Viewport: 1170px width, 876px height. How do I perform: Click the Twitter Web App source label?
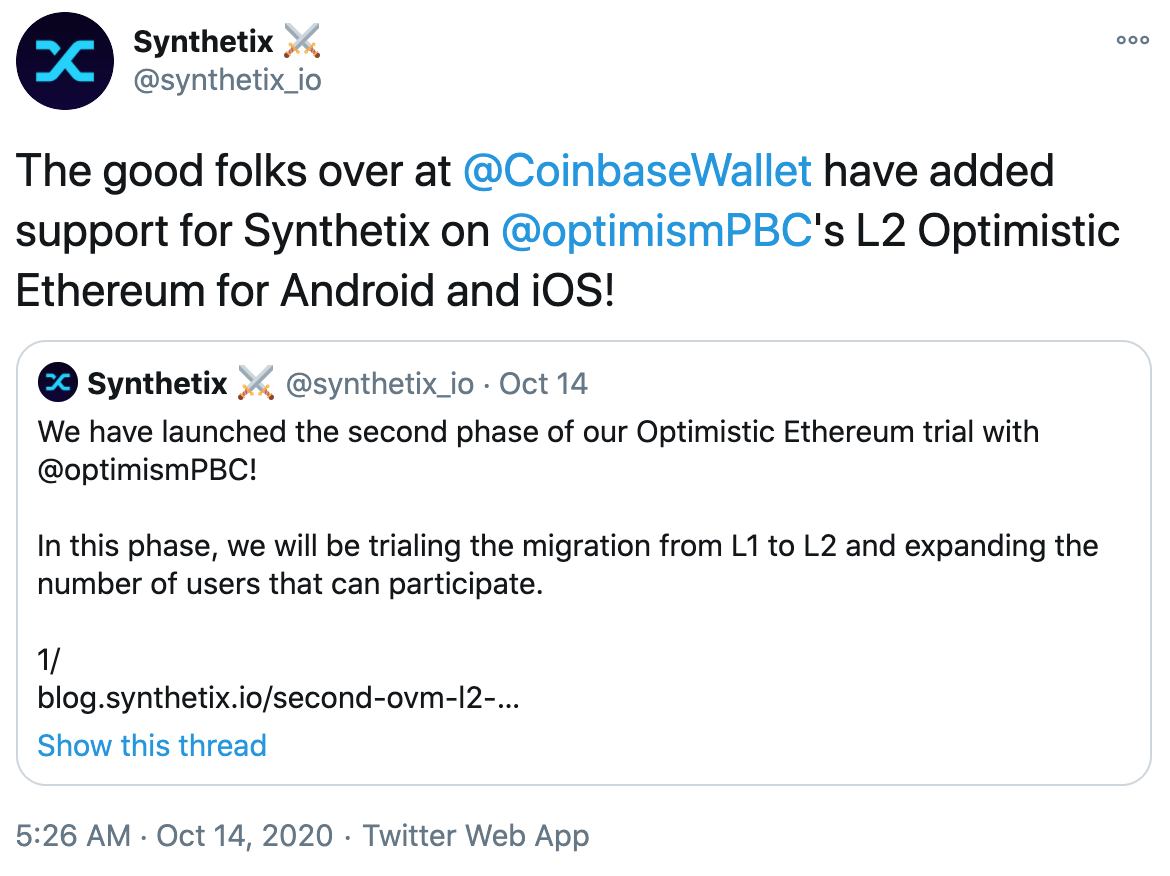point(476,836)
